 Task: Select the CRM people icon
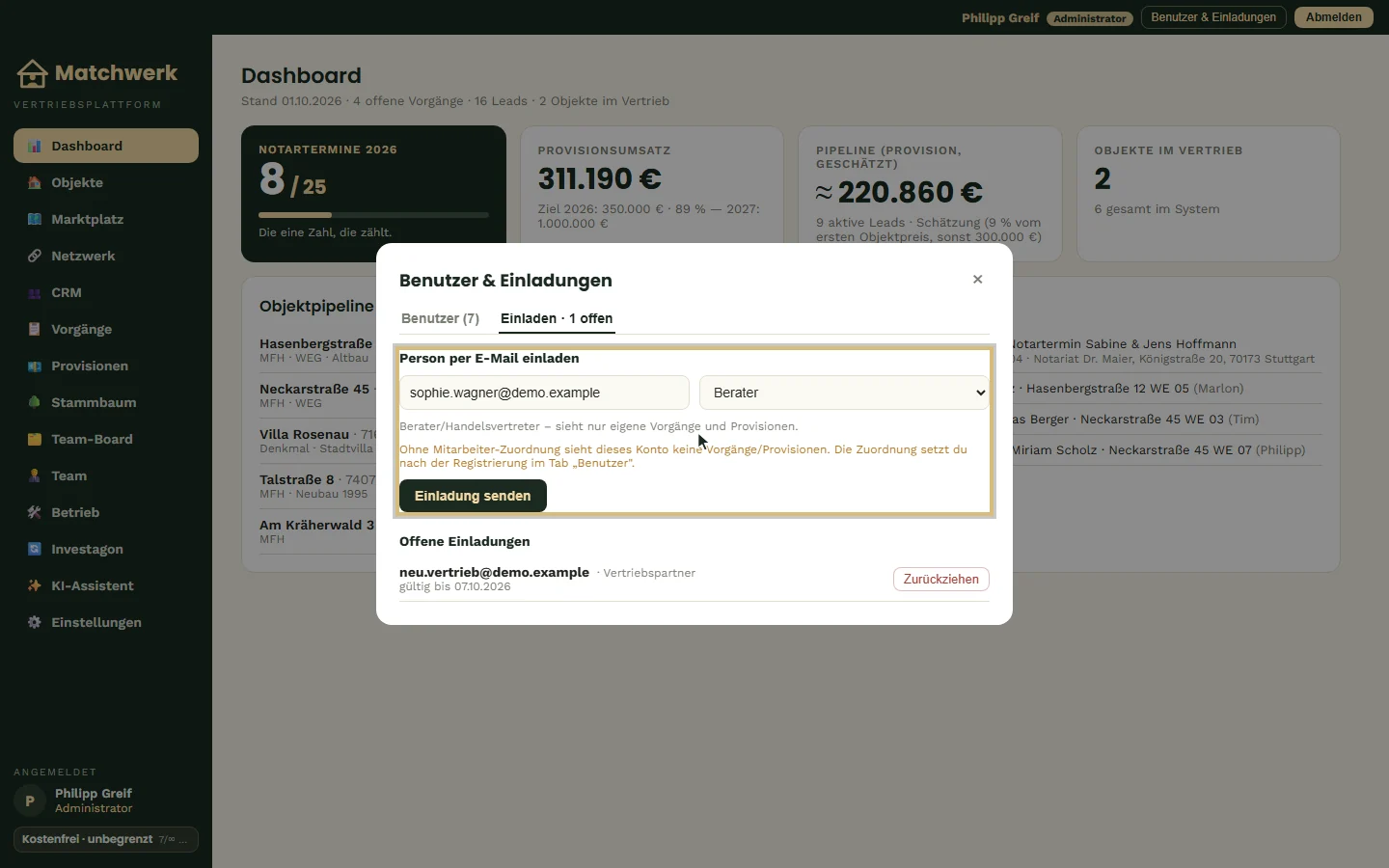coord(35,293)
